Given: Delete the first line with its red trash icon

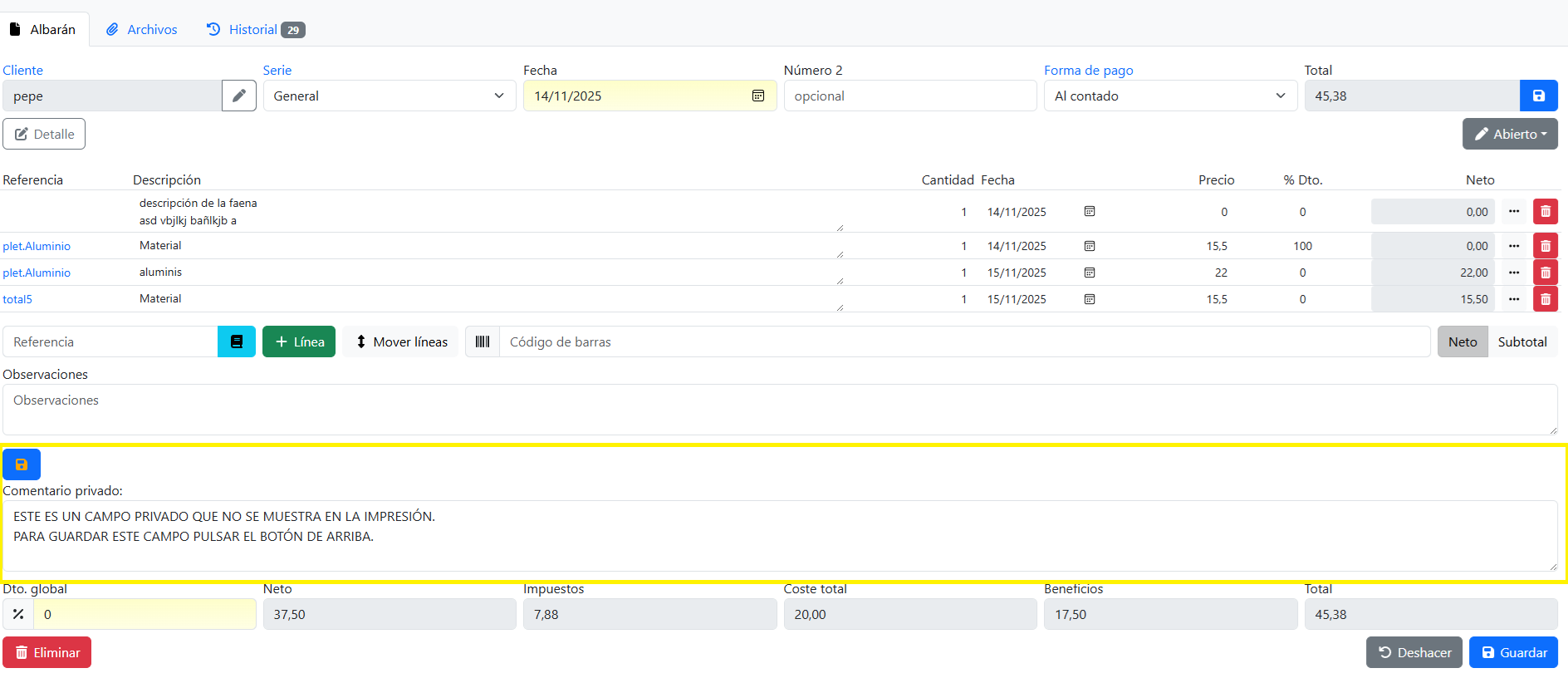Looking at the screenshot, I should [x=1545, y=212].
